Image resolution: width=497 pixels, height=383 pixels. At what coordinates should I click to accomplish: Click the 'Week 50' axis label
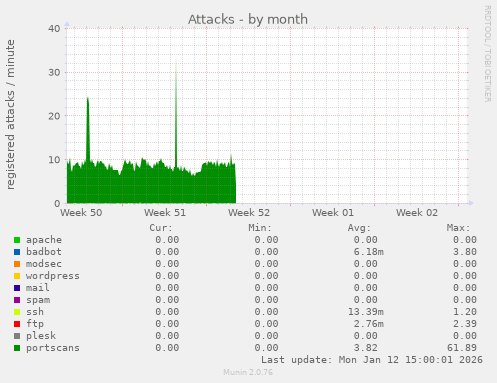pos(81,213)
